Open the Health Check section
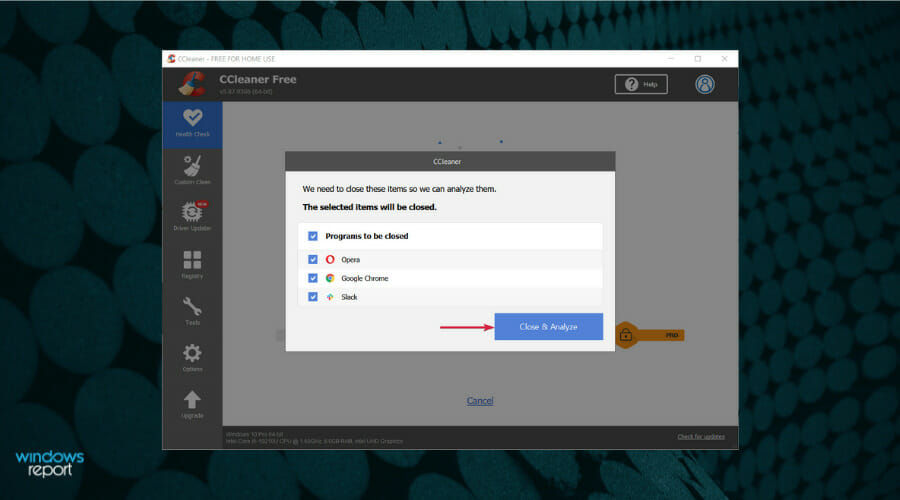The width and height of the screenshot is (900, 500). pos(192,124)
